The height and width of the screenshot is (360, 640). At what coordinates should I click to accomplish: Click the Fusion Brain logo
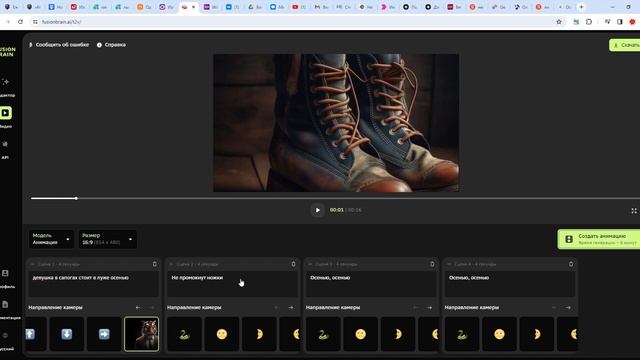coord(7,51)
